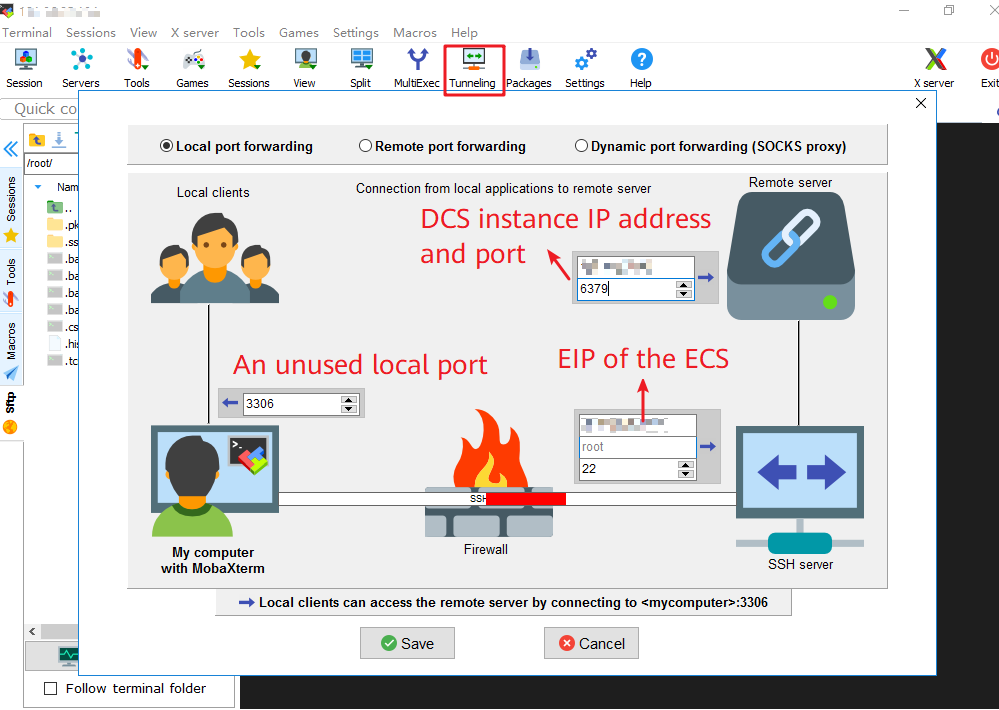Viewport: 999px width, 710px height.
Task: Click the SSH username field showing root
Action: 637,447
